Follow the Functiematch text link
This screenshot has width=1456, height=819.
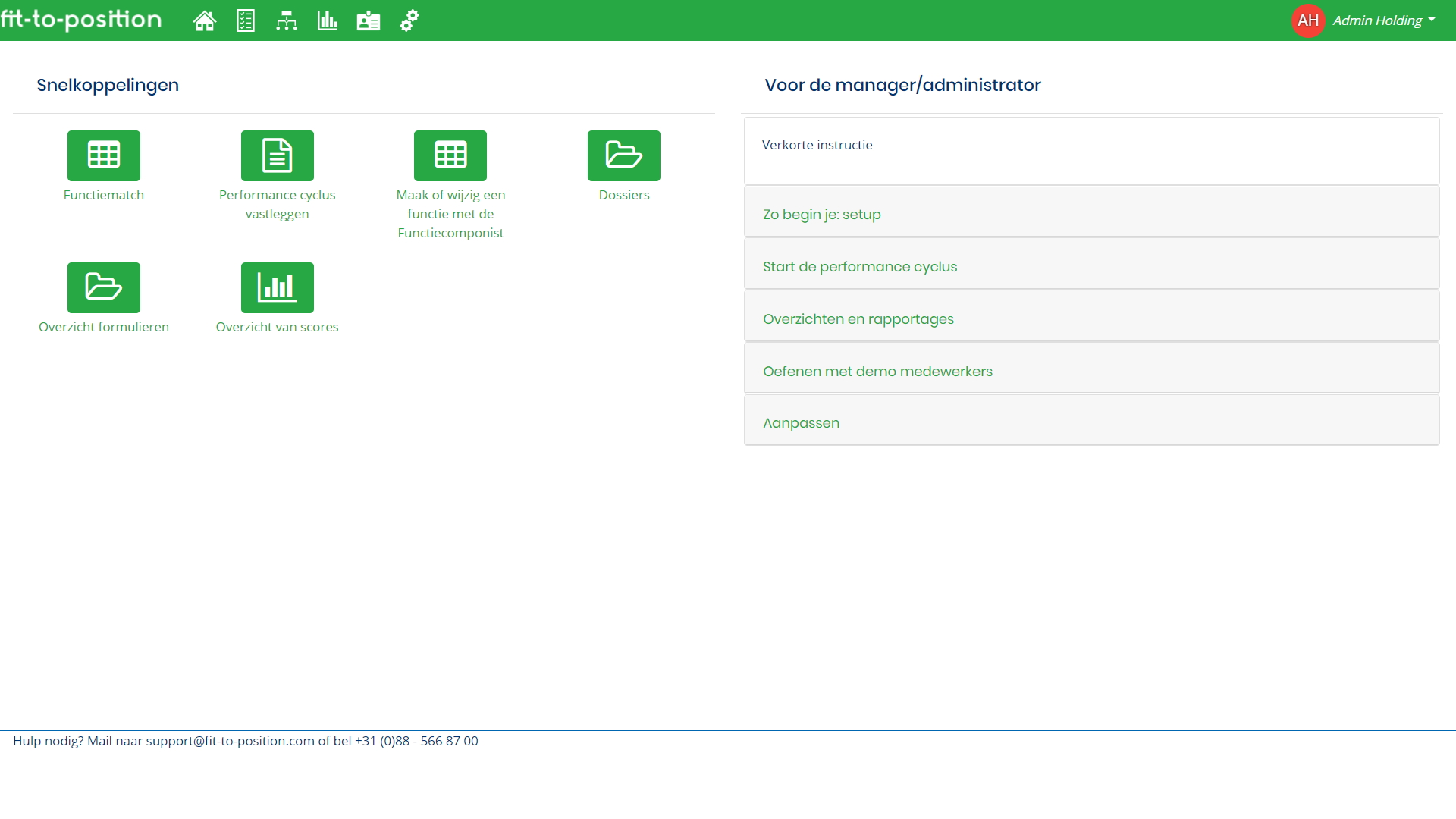[x=104, y=195]
